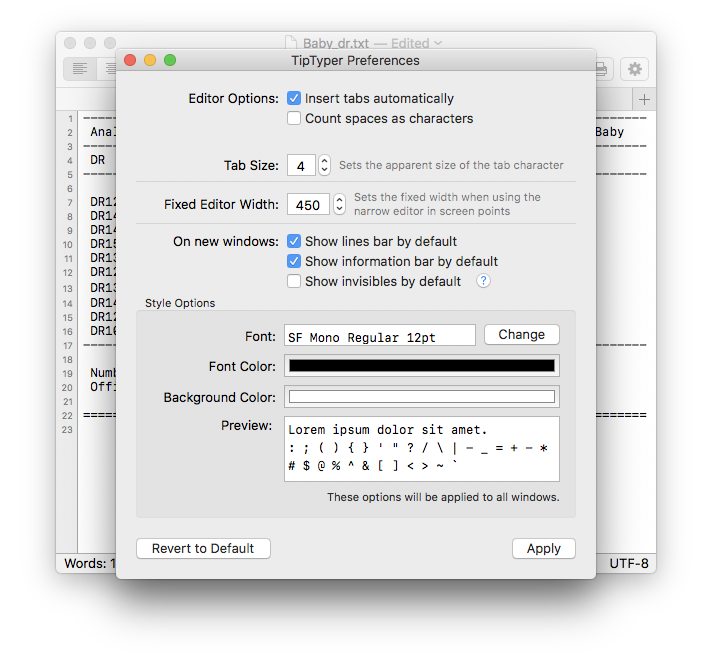Add new tab with plus button

point(644,99)
